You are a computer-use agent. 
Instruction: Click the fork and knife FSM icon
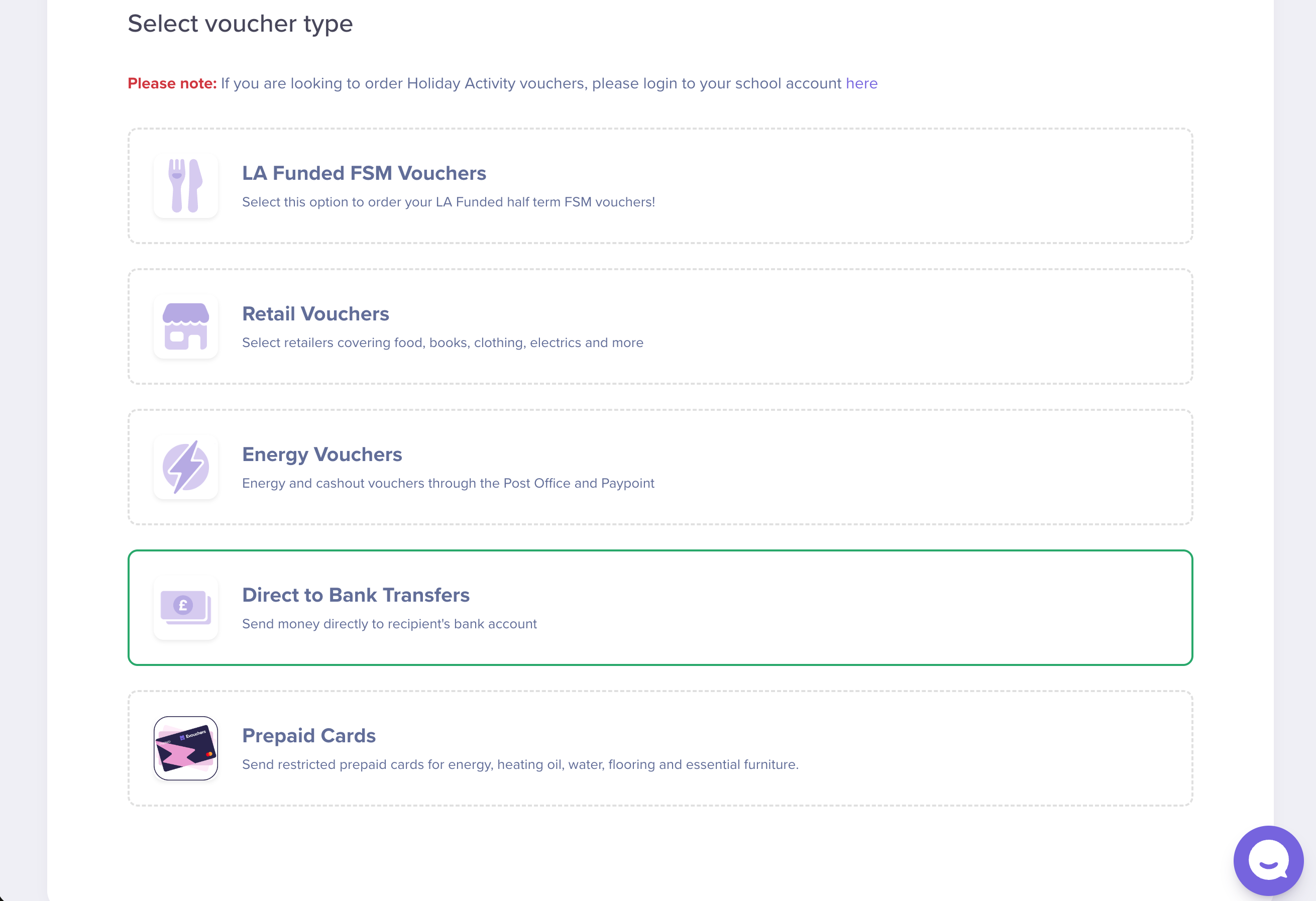tap(186, 186)
